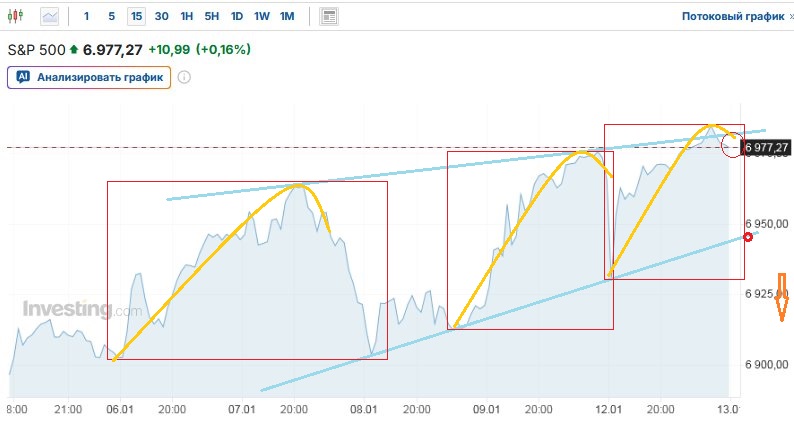794x421 pixels.
Task: Click the info icon beside Analyze button
Action: (184, 78)
